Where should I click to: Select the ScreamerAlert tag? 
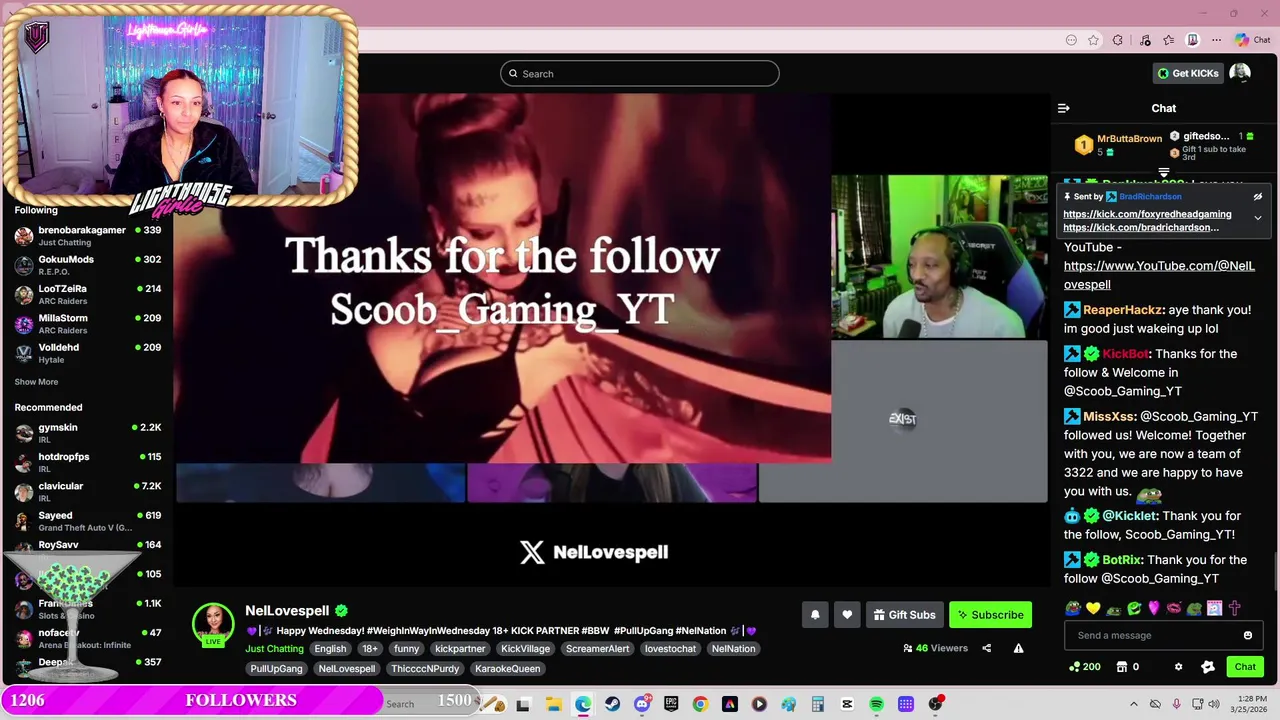(x=597, y=649)
